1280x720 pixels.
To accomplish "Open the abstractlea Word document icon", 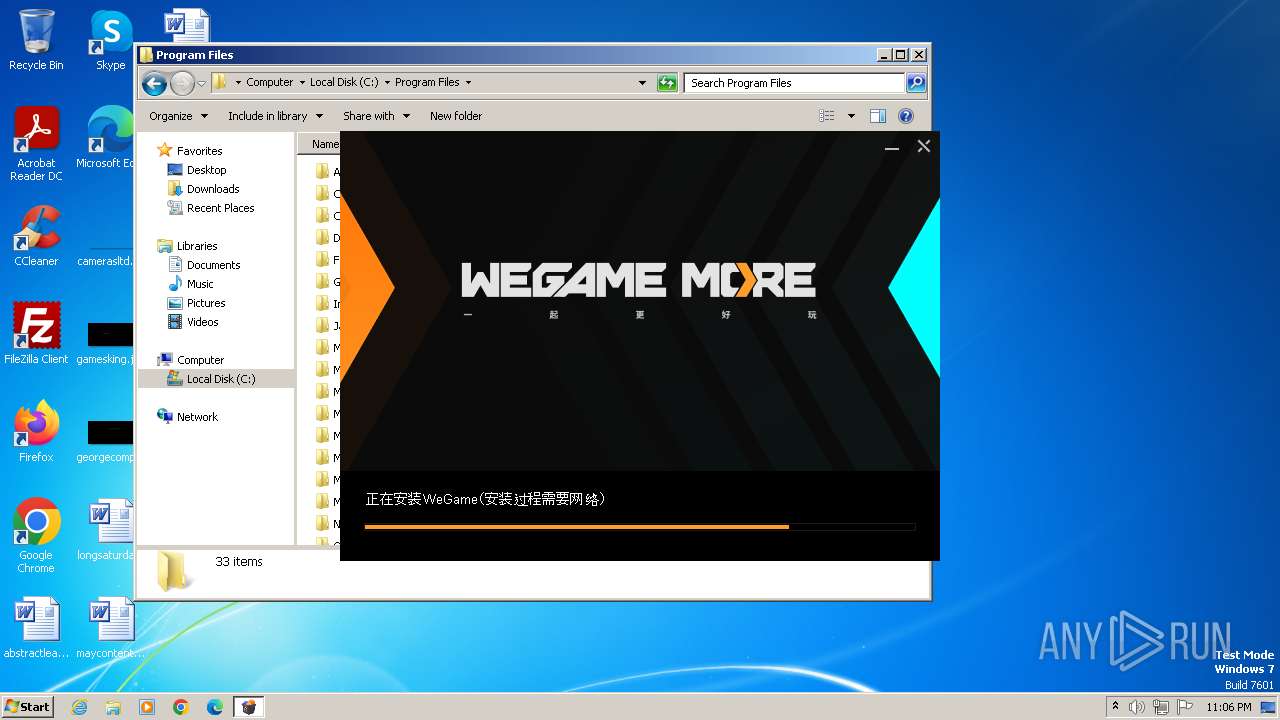I will coord(36,628).
